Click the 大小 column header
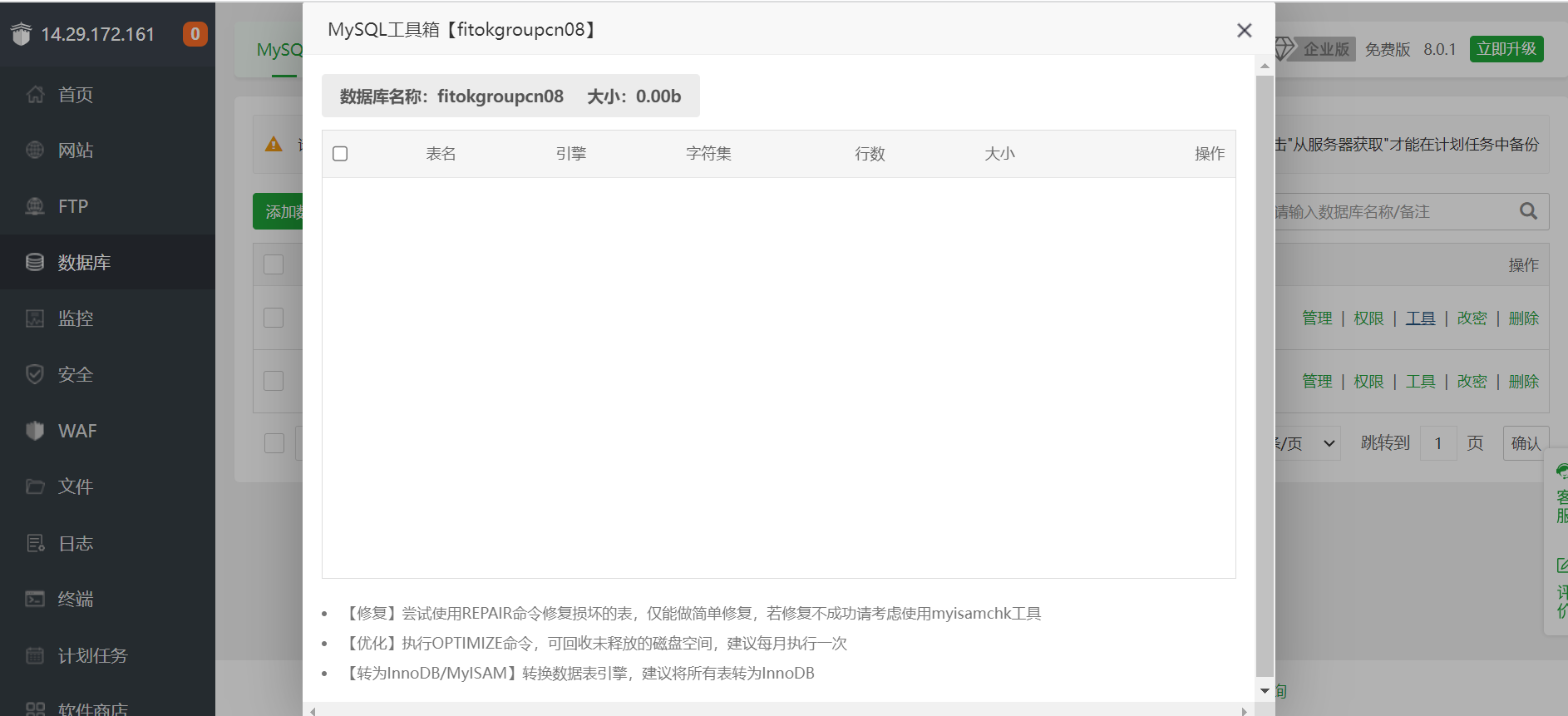This screenshot has width=1568, height=716. pyautogui.click(x=999, y=154)
